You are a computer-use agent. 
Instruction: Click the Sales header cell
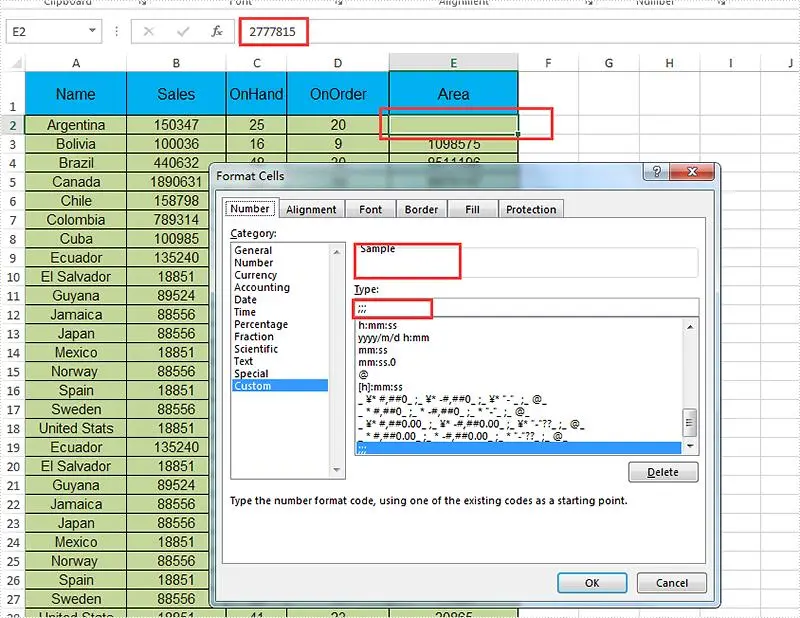coord(176,93)
